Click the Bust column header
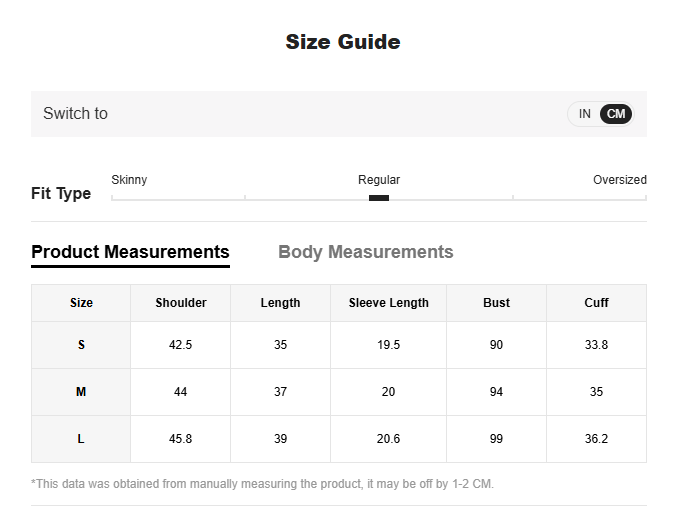680x516 pixels. pyautogui.click(x=496, y=303)
